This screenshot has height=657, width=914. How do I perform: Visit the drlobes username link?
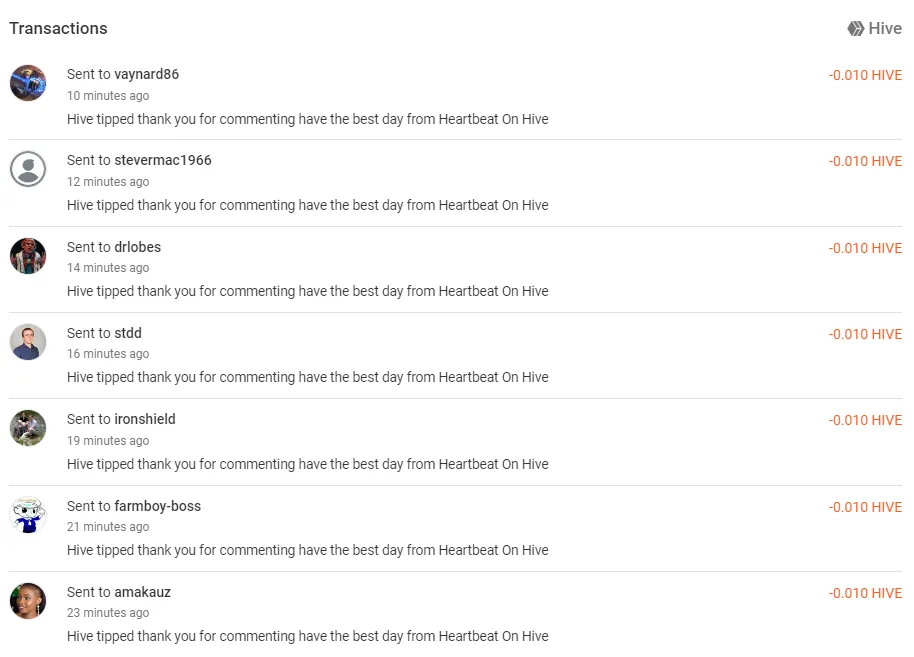138,247
